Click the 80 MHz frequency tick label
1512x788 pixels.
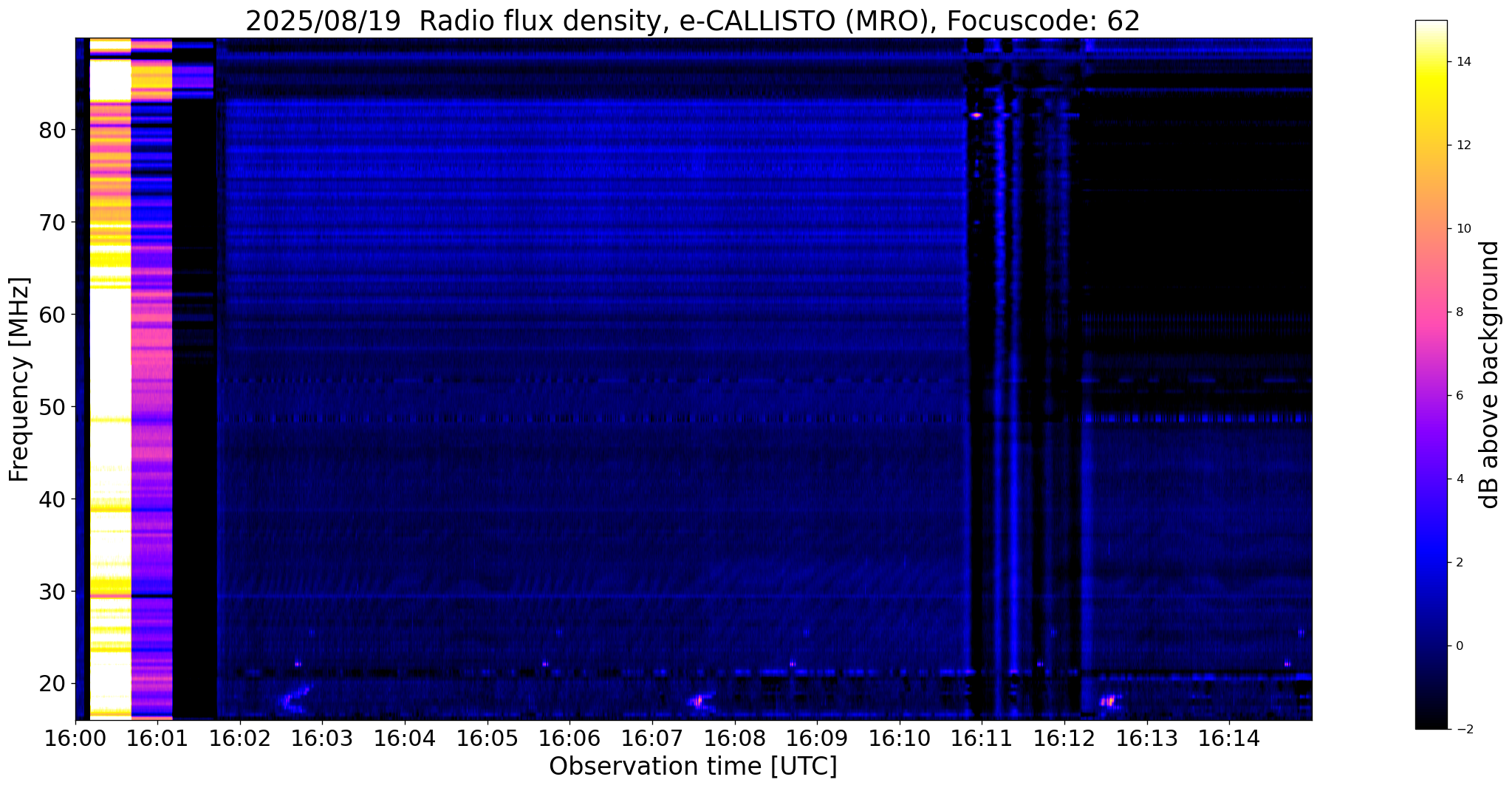click(52, 130)
